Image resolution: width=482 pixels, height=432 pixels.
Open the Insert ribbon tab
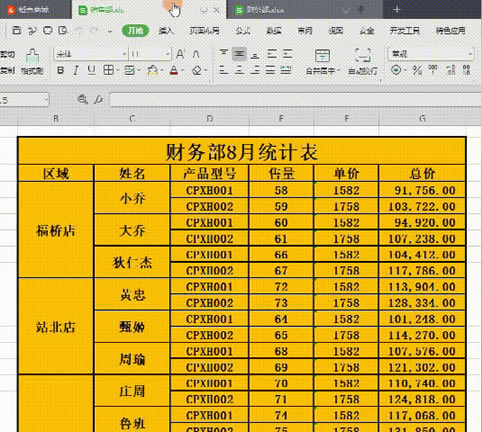coord(166,31)
